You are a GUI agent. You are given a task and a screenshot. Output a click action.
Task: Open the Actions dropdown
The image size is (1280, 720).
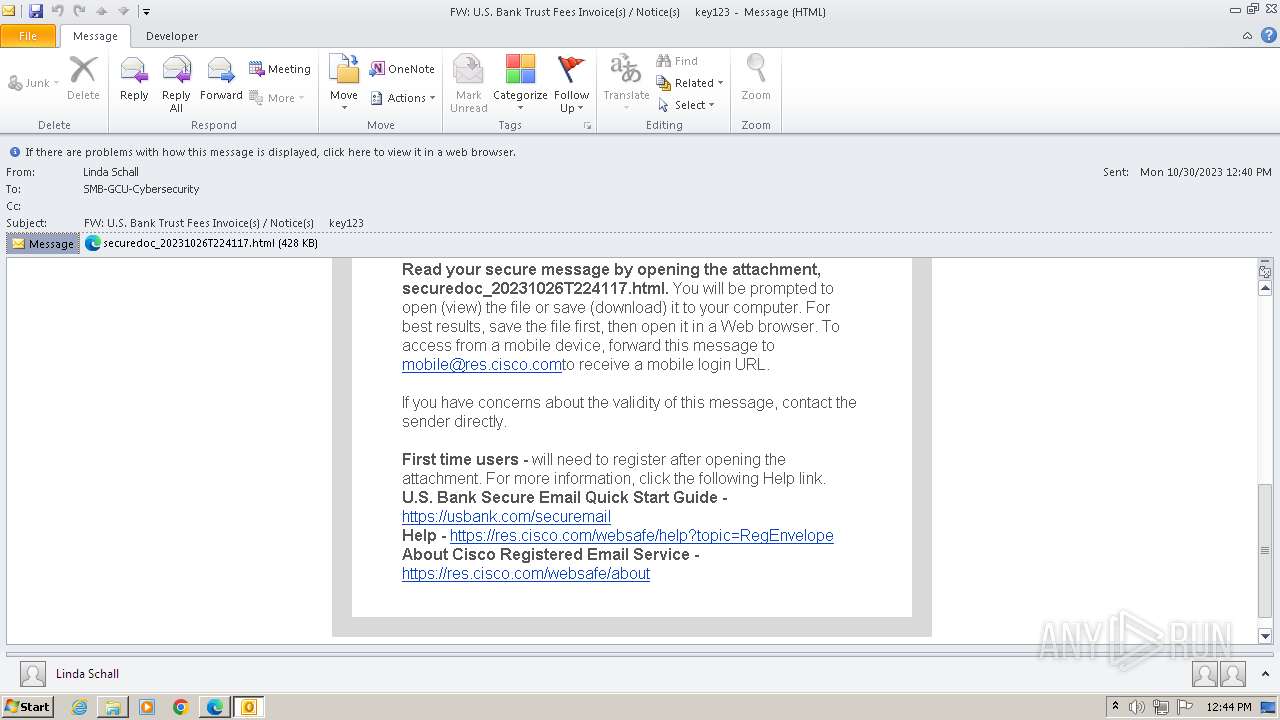point(402,98)
